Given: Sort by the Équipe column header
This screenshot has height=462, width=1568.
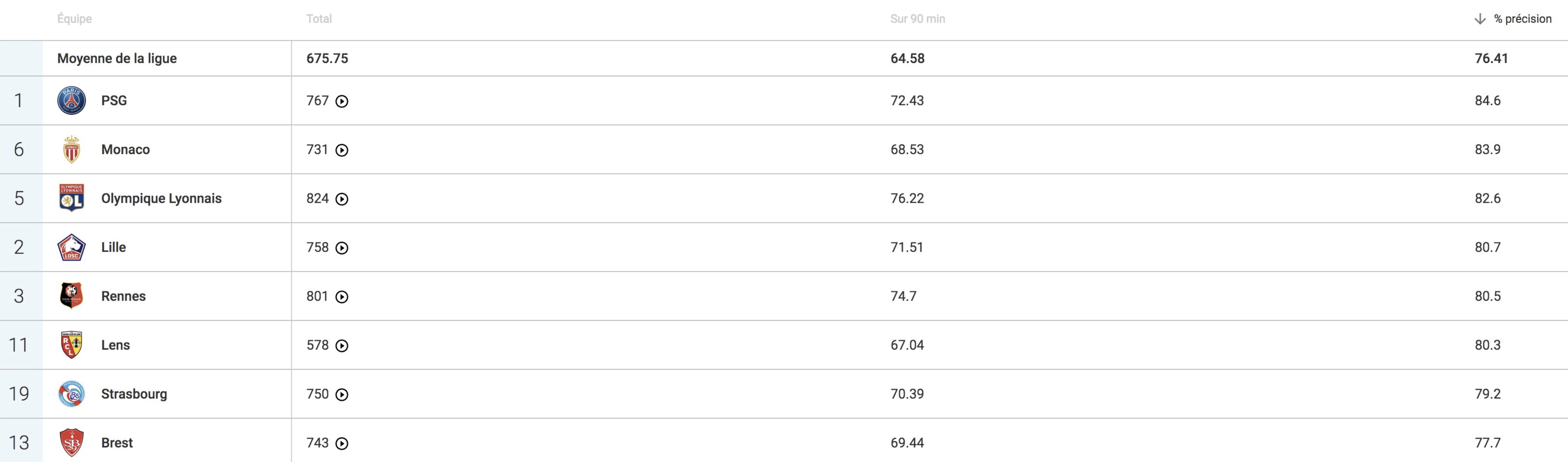Looking at the screenshot, I should click(x=74, y=19).
